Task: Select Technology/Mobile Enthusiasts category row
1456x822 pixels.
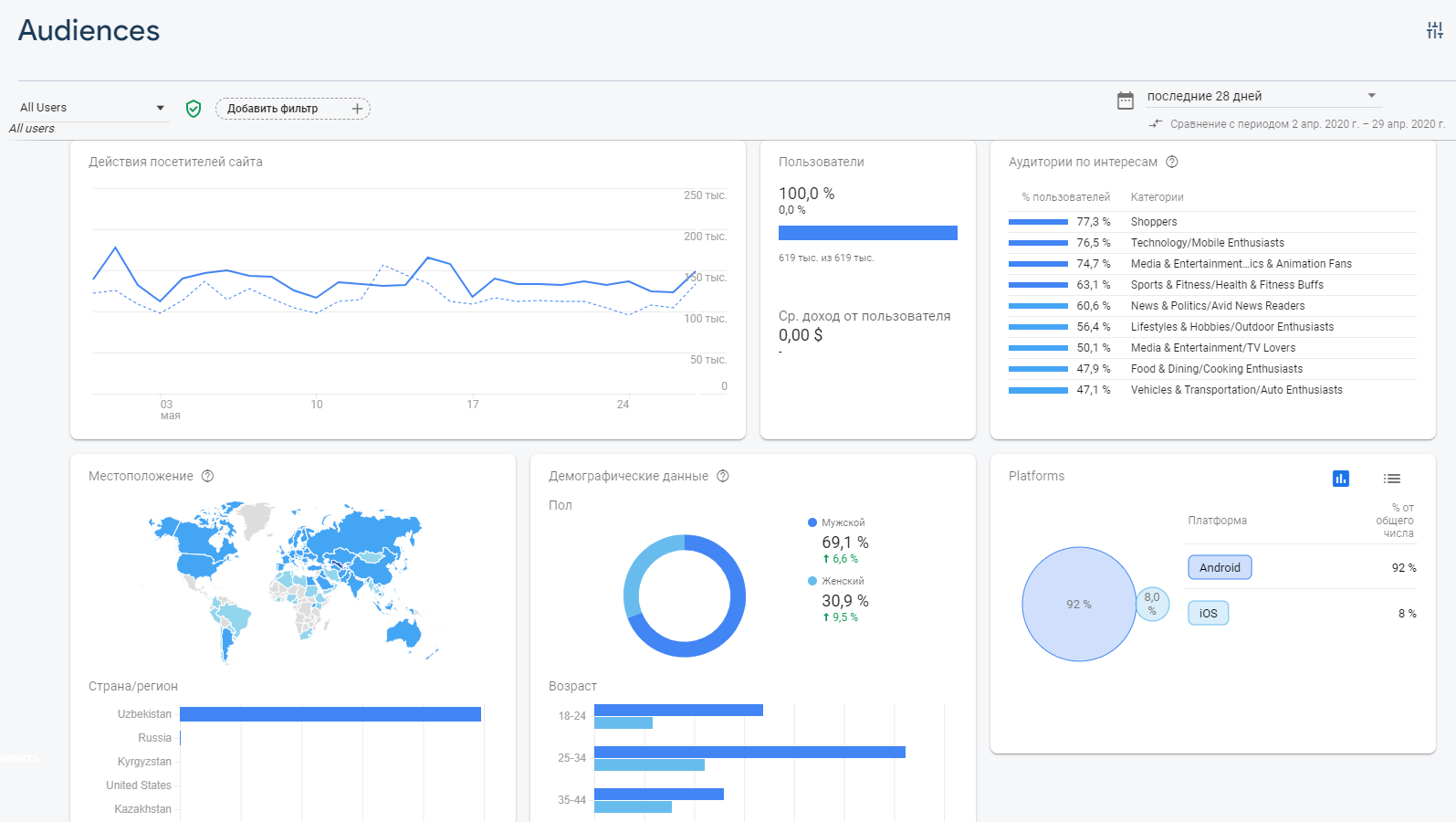Action: click(1207, 243)
